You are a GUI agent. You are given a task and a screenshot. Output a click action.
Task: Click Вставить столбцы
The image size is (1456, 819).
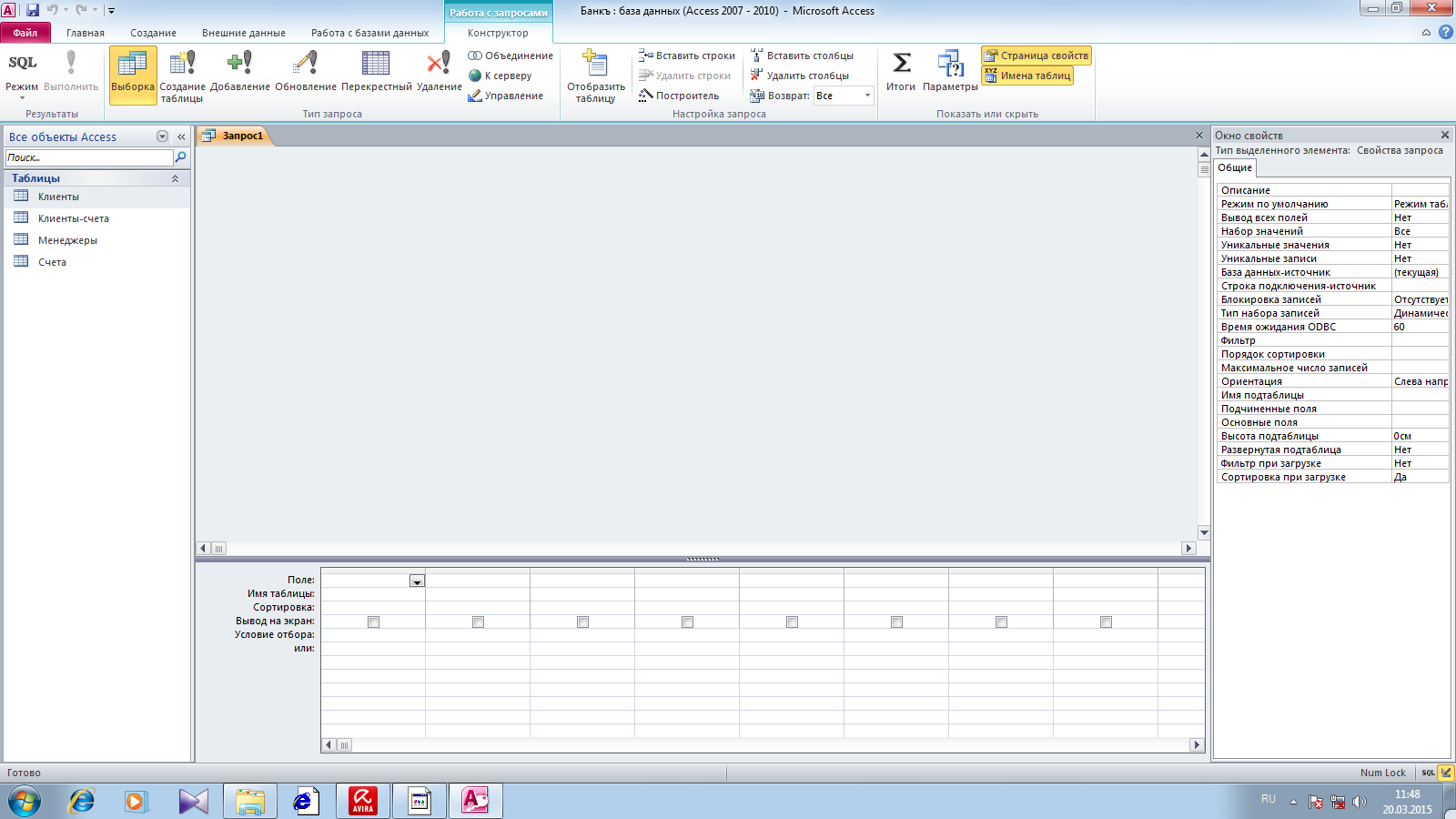[802, 56]
